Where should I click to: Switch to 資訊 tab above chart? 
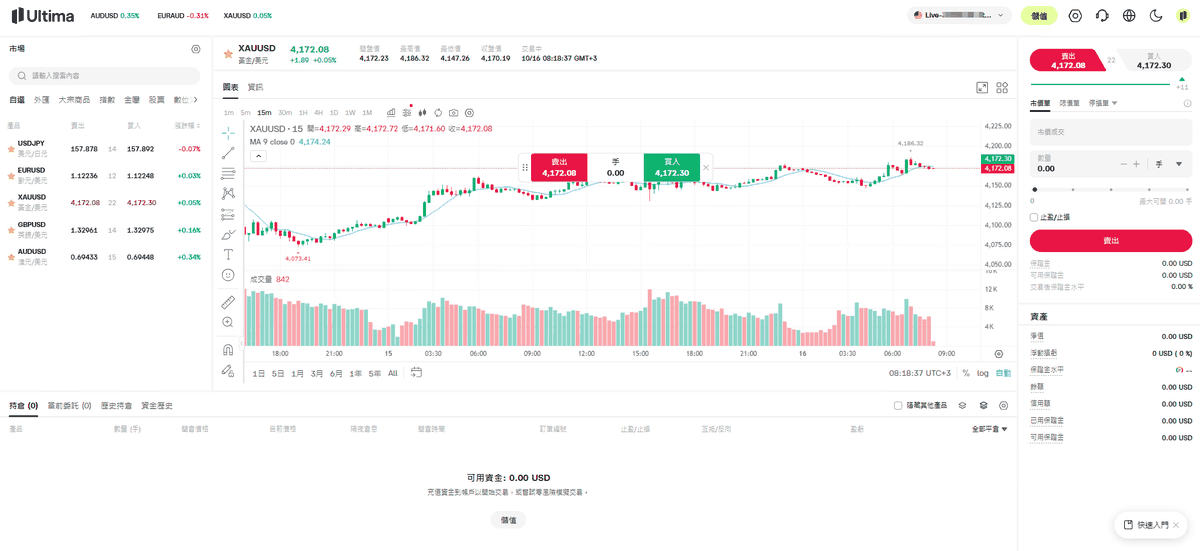pos(255,87)
